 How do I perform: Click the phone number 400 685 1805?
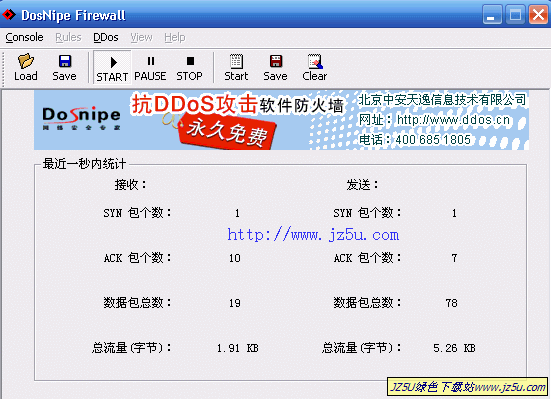pyautogui.click(x=433, y=140)
